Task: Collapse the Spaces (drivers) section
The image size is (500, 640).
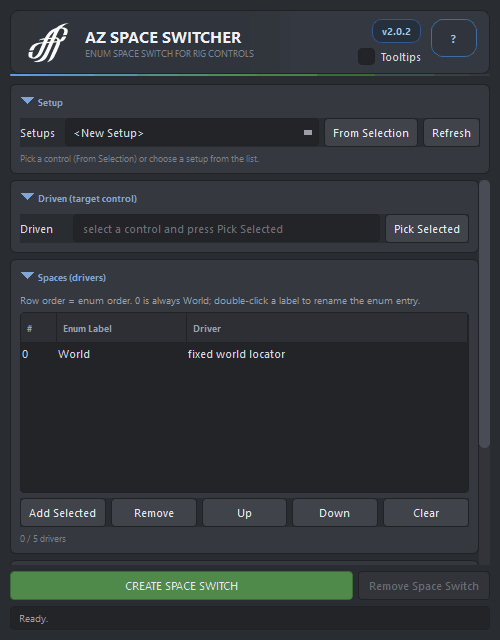Action: pyautogui.click(x=27, y=276)
